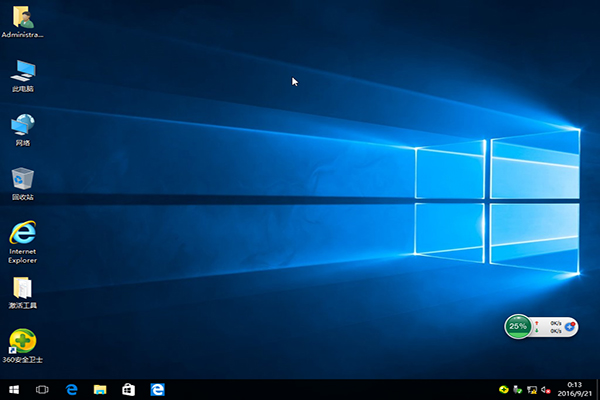The width and height of the screenshot is (600, 400).
Task: Select the 此电脑 (This PC) desktop icon
Action: click(x=22, y=71)
